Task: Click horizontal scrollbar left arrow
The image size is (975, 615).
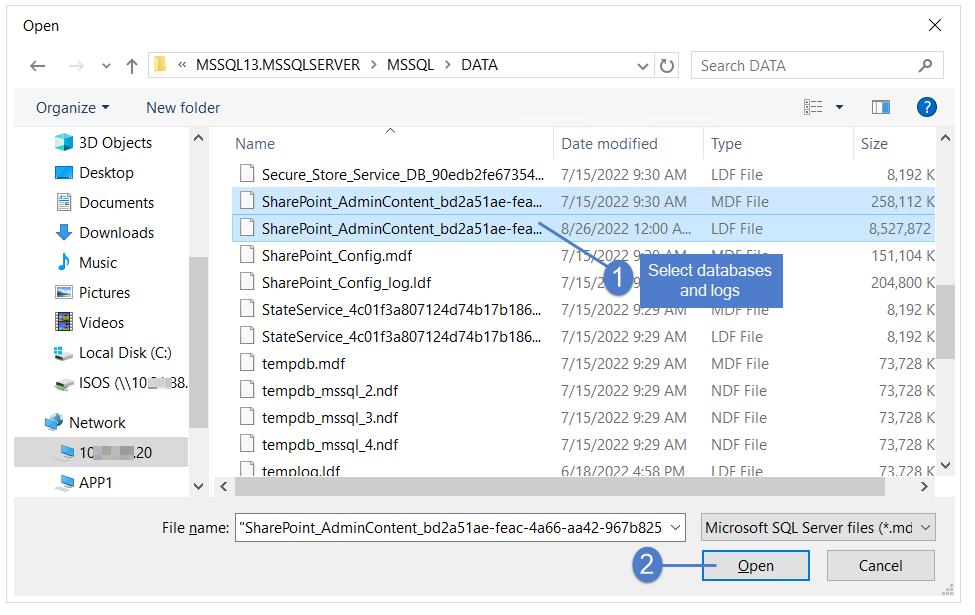Action: [x=224, y=486]
